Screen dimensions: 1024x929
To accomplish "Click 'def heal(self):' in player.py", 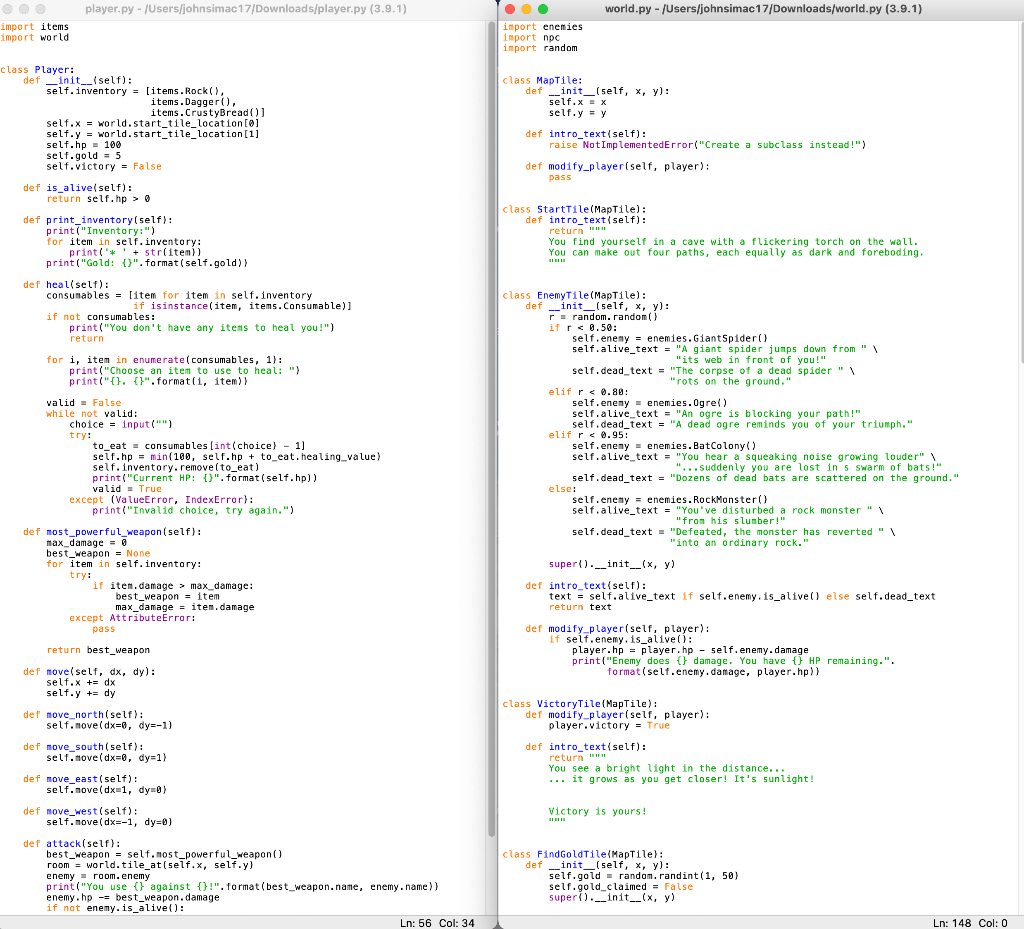I will point(66,285).
